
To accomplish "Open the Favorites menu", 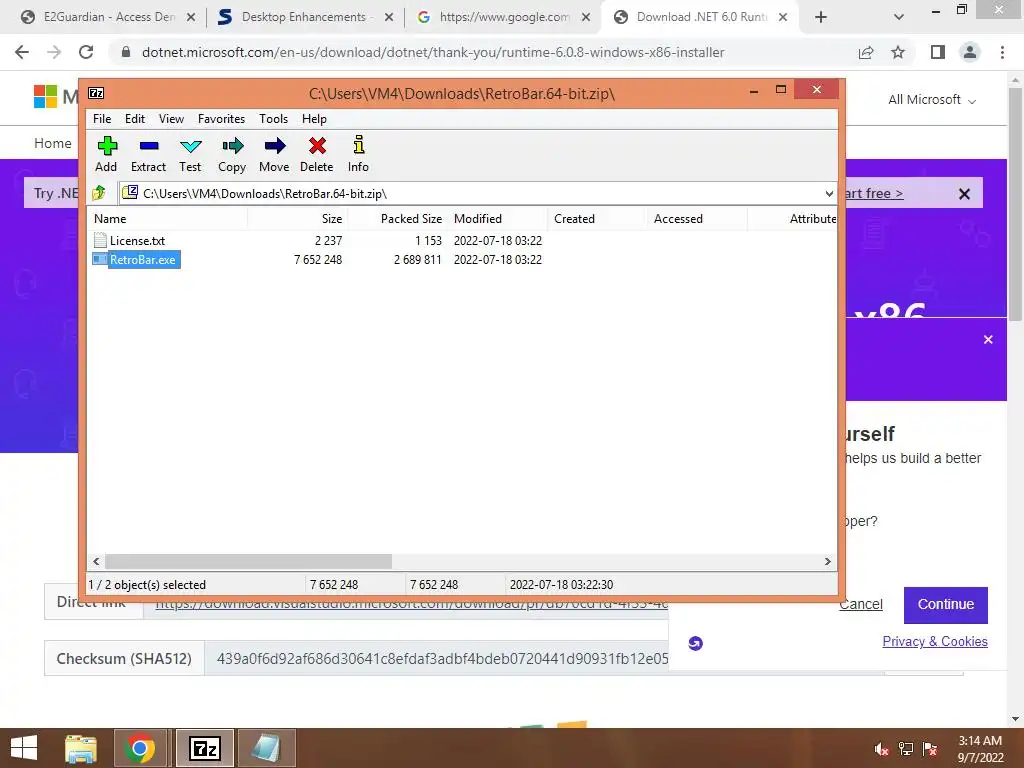I will 221,119.
